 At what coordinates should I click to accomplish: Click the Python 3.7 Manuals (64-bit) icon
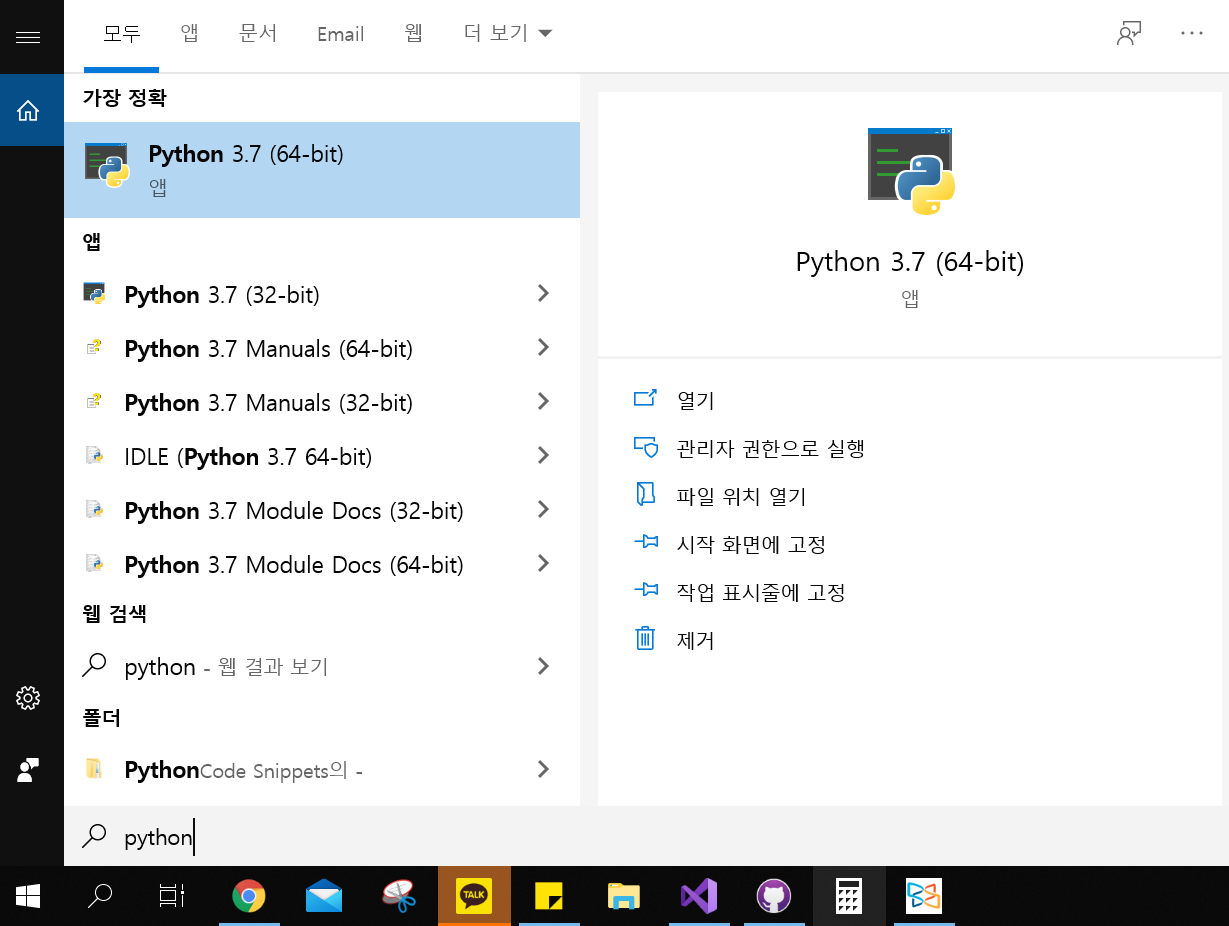[94, 348]
